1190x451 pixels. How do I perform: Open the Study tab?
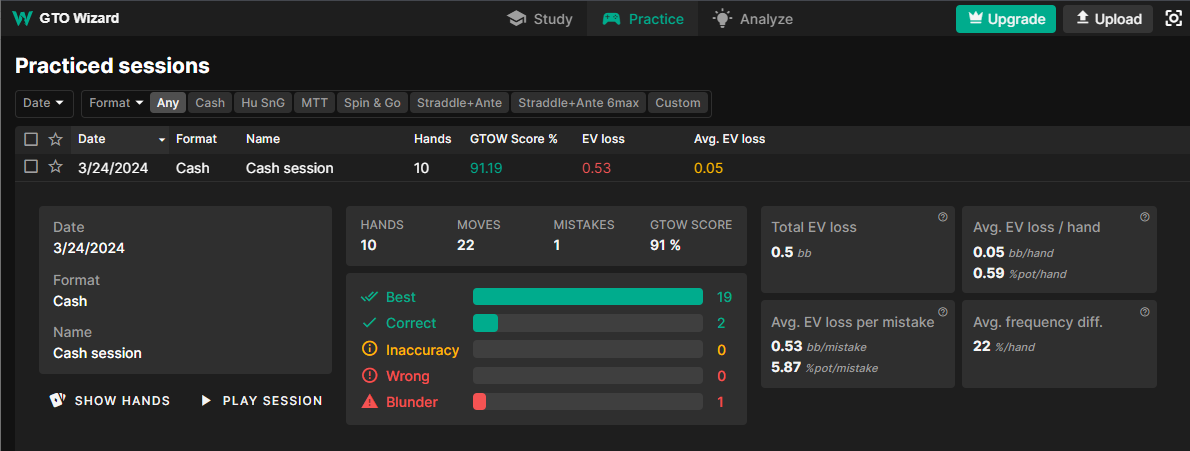[x=540, y=19]
